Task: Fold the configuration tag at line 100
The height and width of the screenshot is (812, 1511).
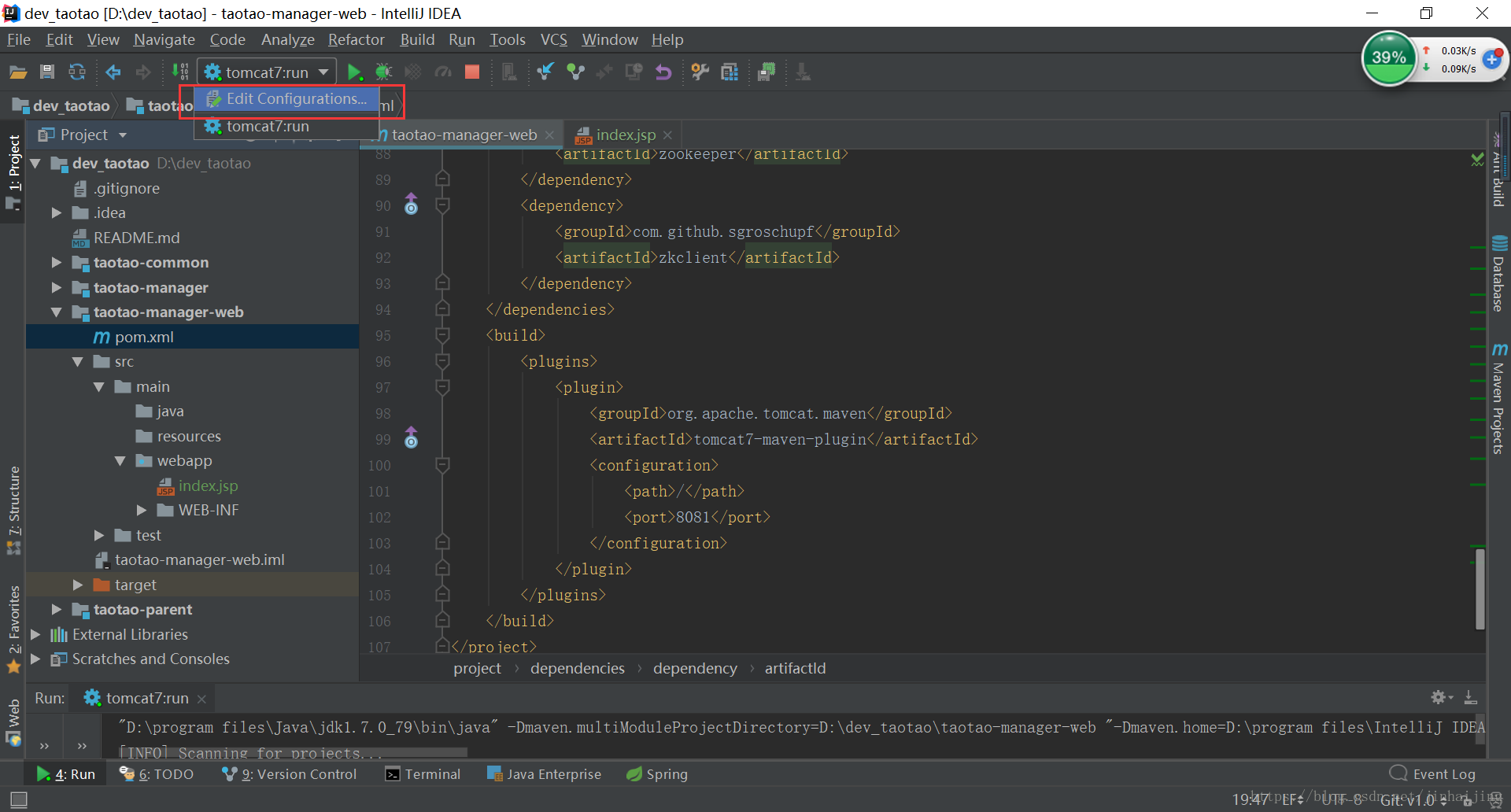Action: click(x=442, y=466)
